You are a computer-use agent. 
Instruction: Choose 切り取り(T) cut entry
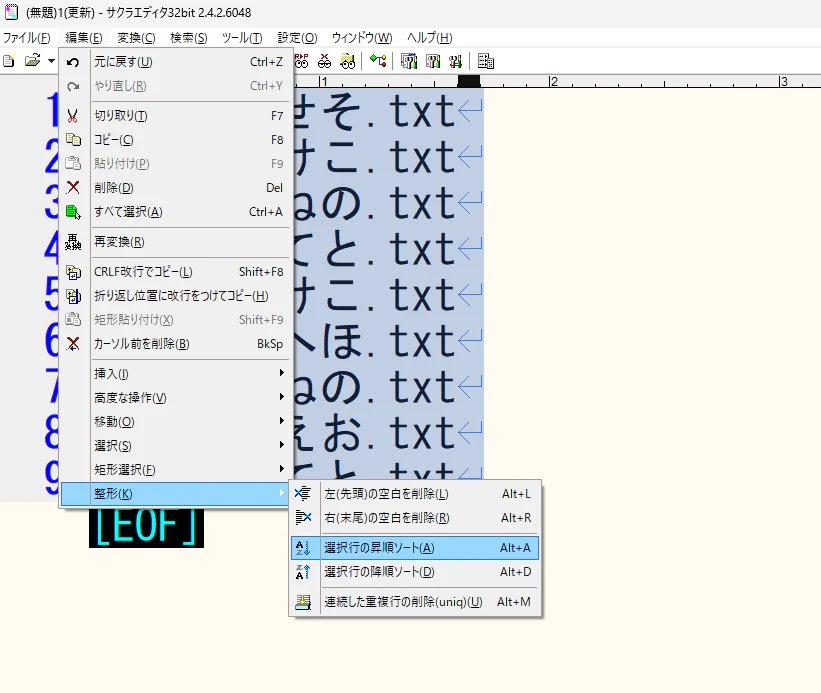(175, 116)
